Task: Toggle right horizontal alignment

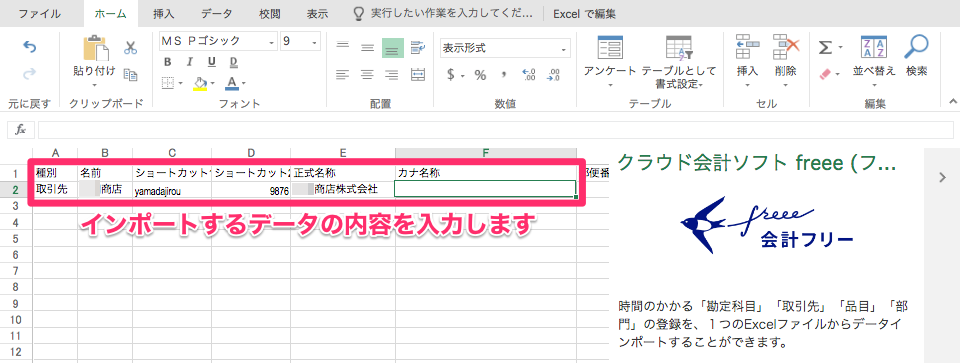Action: pos(392,75)
